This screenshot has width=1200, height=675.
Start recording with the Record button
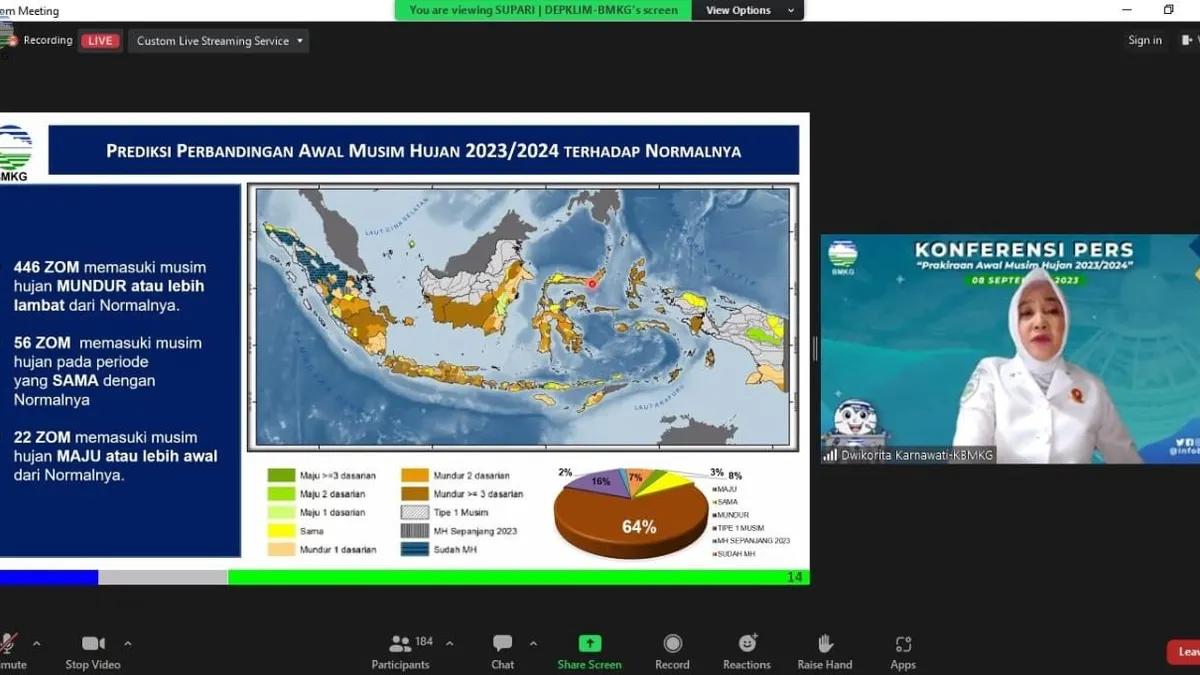[672, 651]
